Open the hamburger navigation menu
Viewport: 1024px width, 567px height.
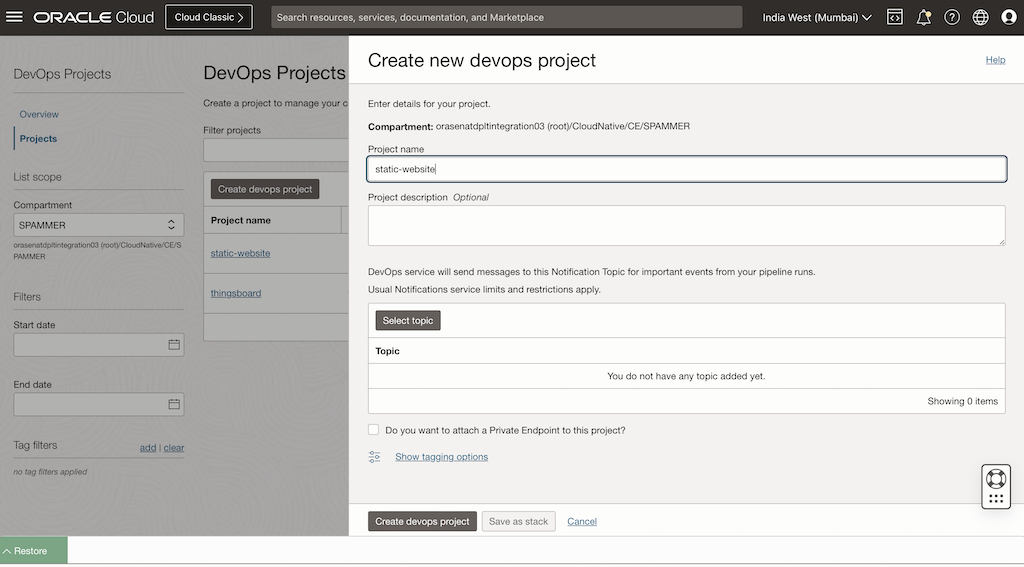14,17
